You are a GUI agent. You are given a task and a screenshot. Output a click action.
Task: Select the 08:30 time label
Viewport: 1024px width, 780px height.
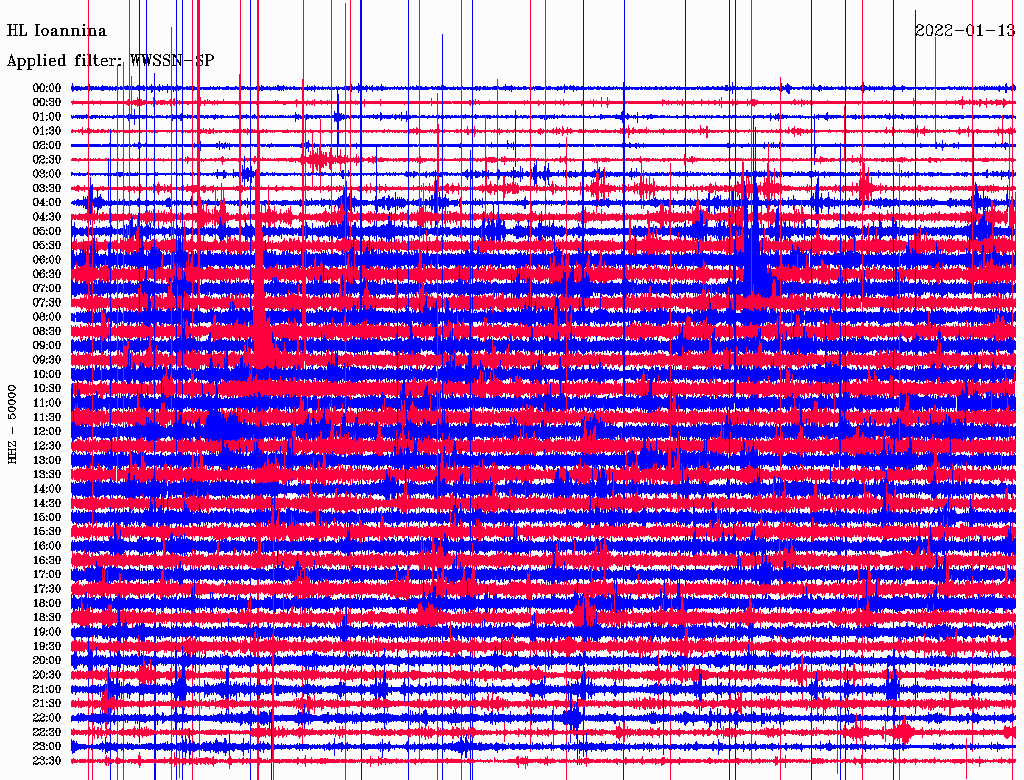(47, 332)
